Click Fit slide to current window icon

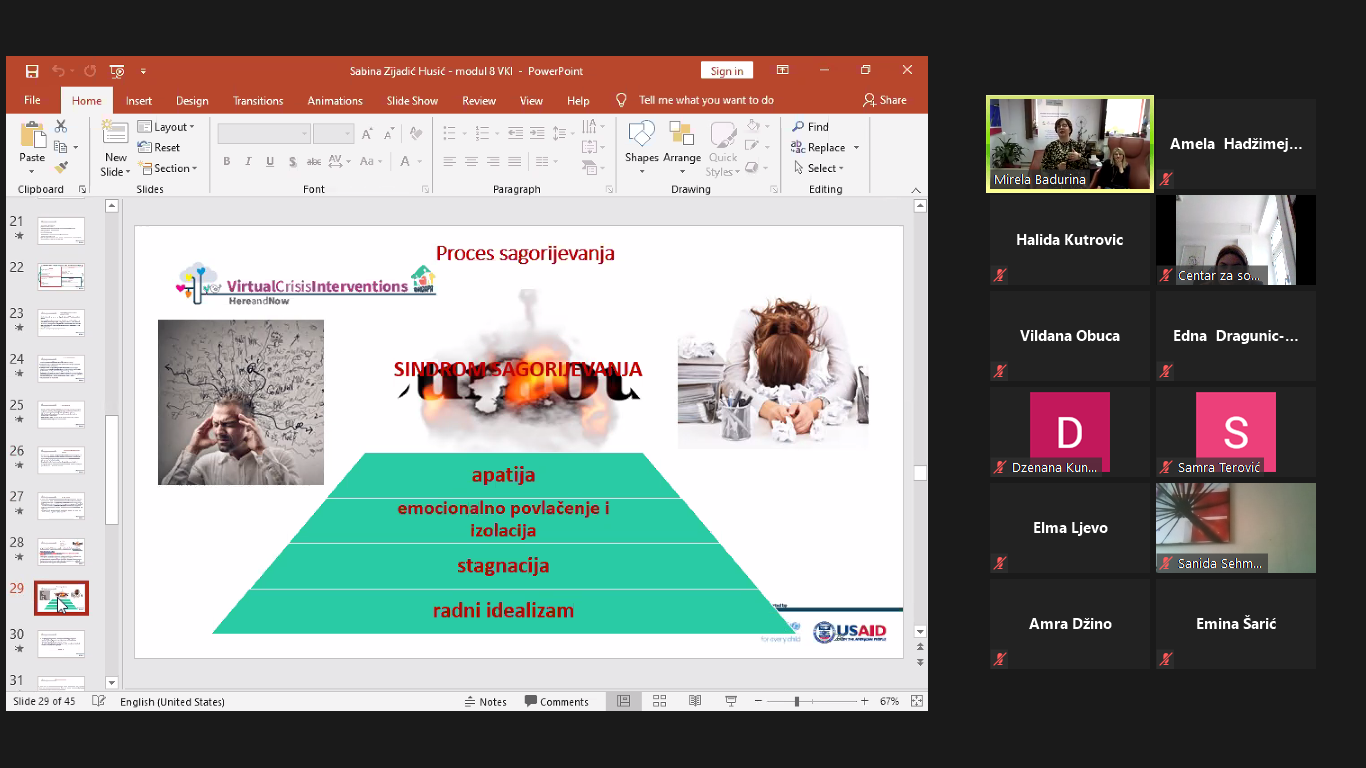916,701
